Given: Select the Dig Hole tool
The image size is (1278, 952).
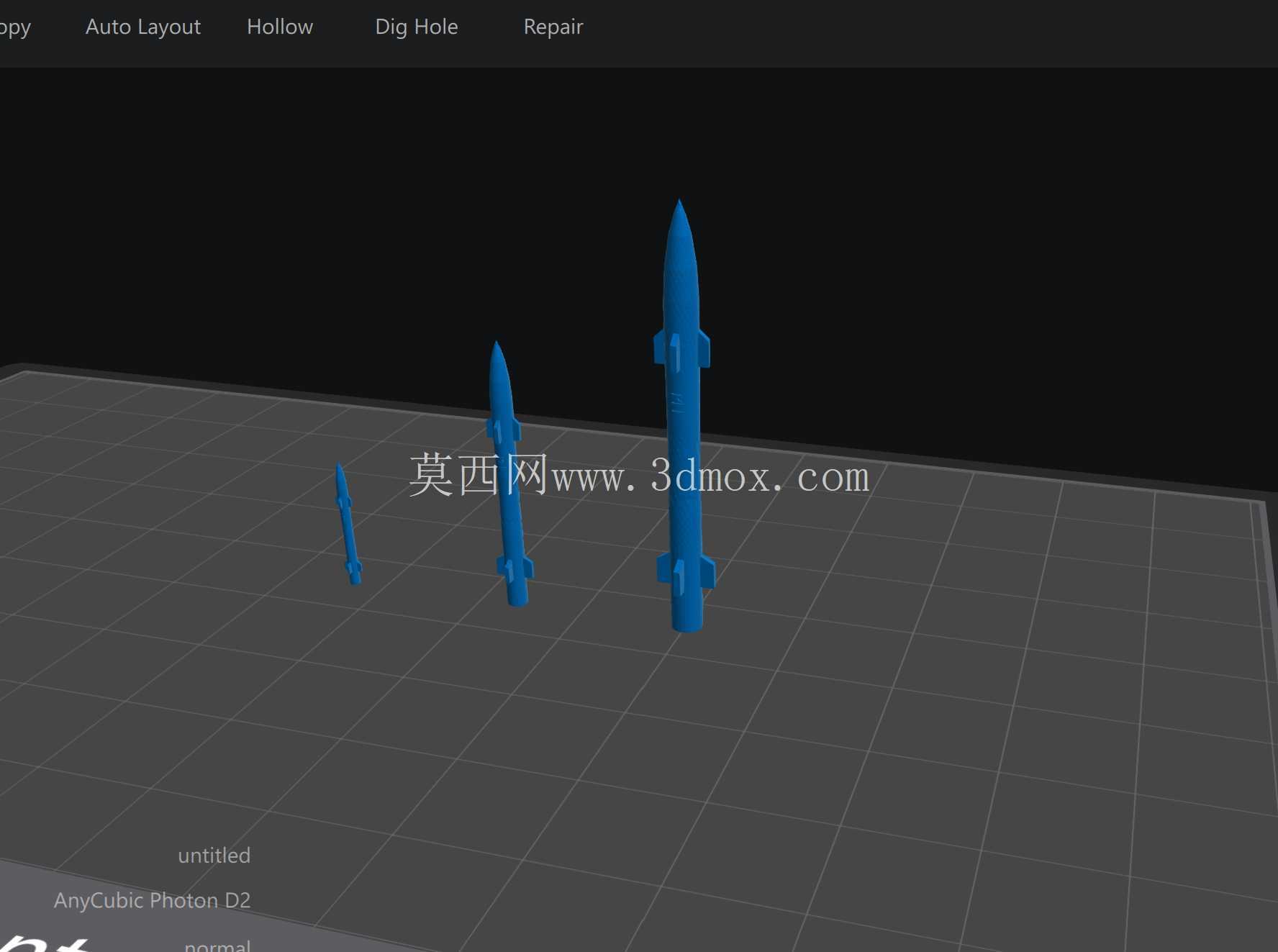Looking at the screenshot, I should tap(417, 27).
